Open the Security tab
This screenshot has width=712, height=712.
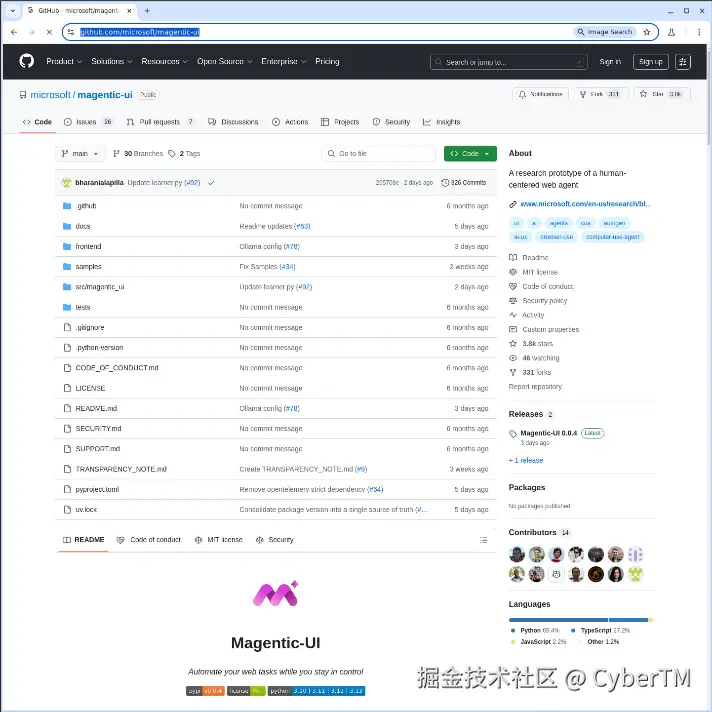coord(391,122)
